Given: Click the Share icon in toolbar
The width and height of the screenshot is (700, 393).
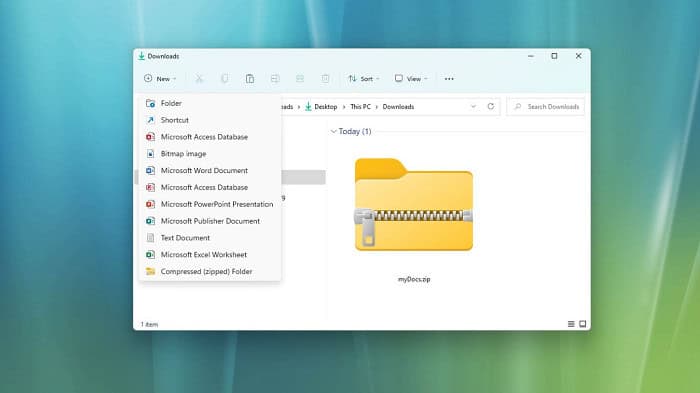Looking at the screenshot, I should 300,79.
